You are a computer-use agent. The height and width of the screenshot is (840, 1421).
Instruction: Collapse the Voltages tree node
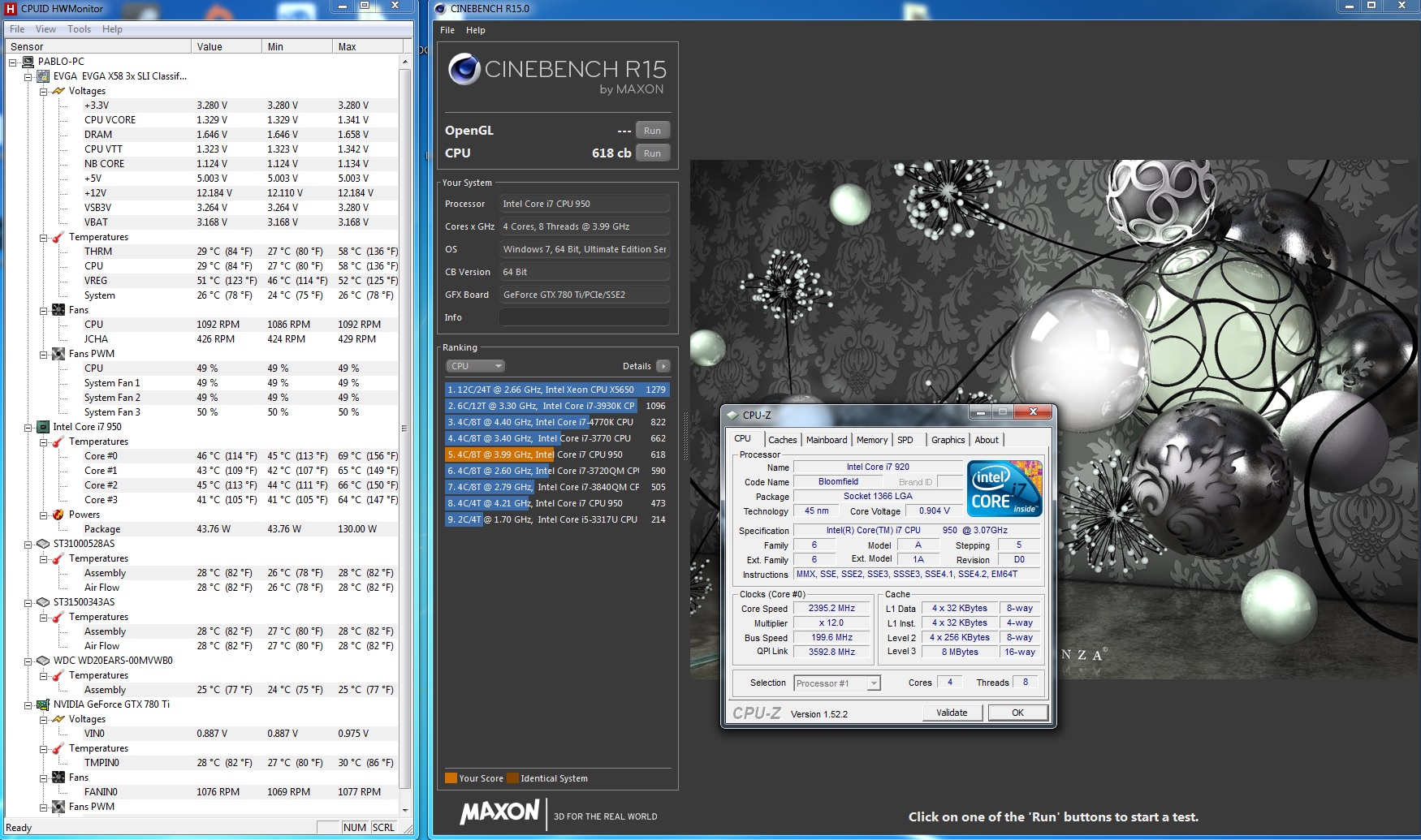(x=43, y=92)
